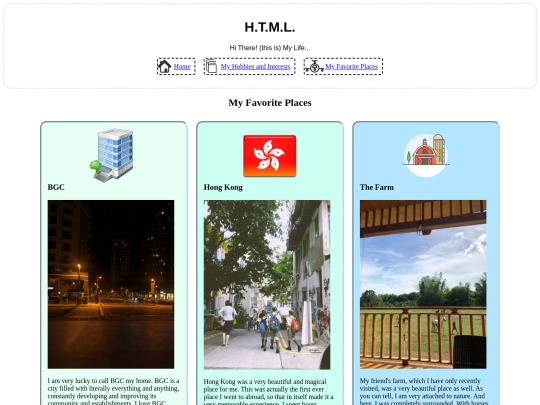This screenshot has width=540, height=405.
Task: Click the 'Hi There! (this is) My Life...' tagline
Action: (270, 48)
